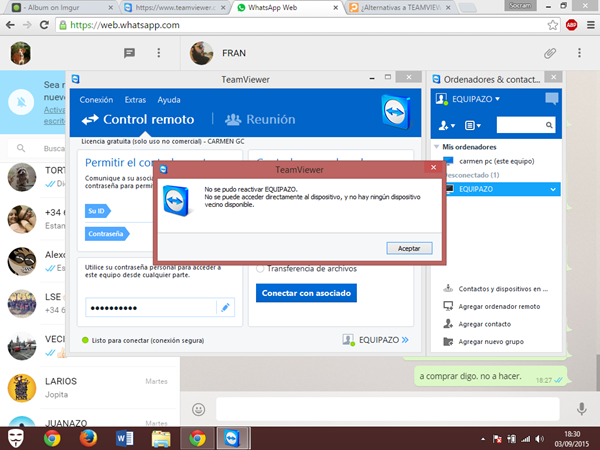
Task: Click the browser back arrow
Action: pyautogui.click(x=10, y=25)
